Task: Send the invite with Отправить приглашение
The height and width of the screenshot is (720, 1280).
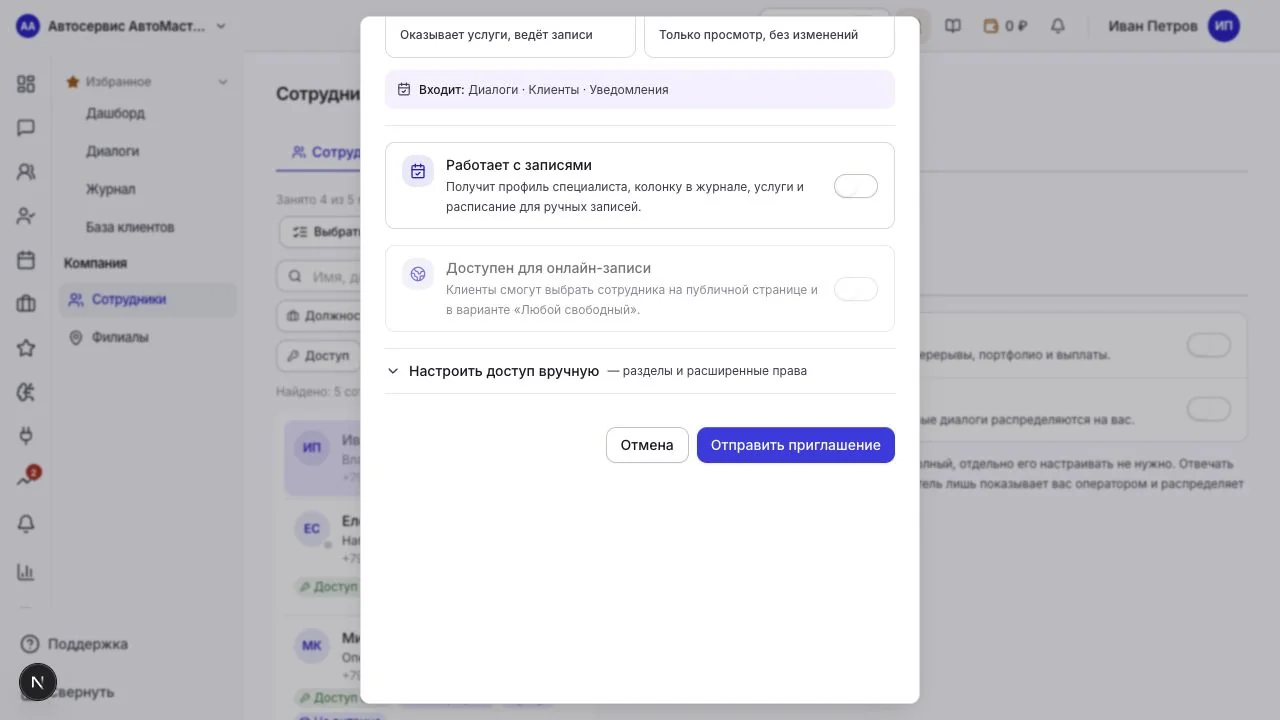Action: 796,445
